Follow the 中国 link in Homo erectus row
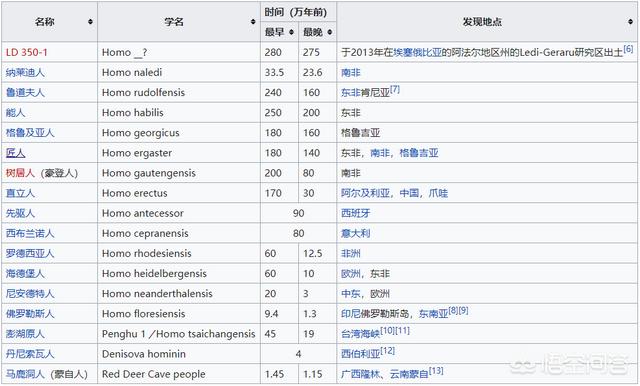This screenshot has height=386, width=640. (409, 193)
